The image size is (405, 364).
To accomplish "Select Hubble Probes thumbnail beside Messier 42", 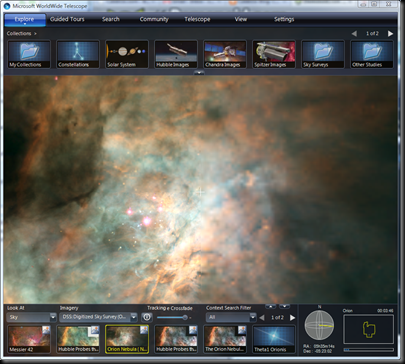I will [78, 339].
